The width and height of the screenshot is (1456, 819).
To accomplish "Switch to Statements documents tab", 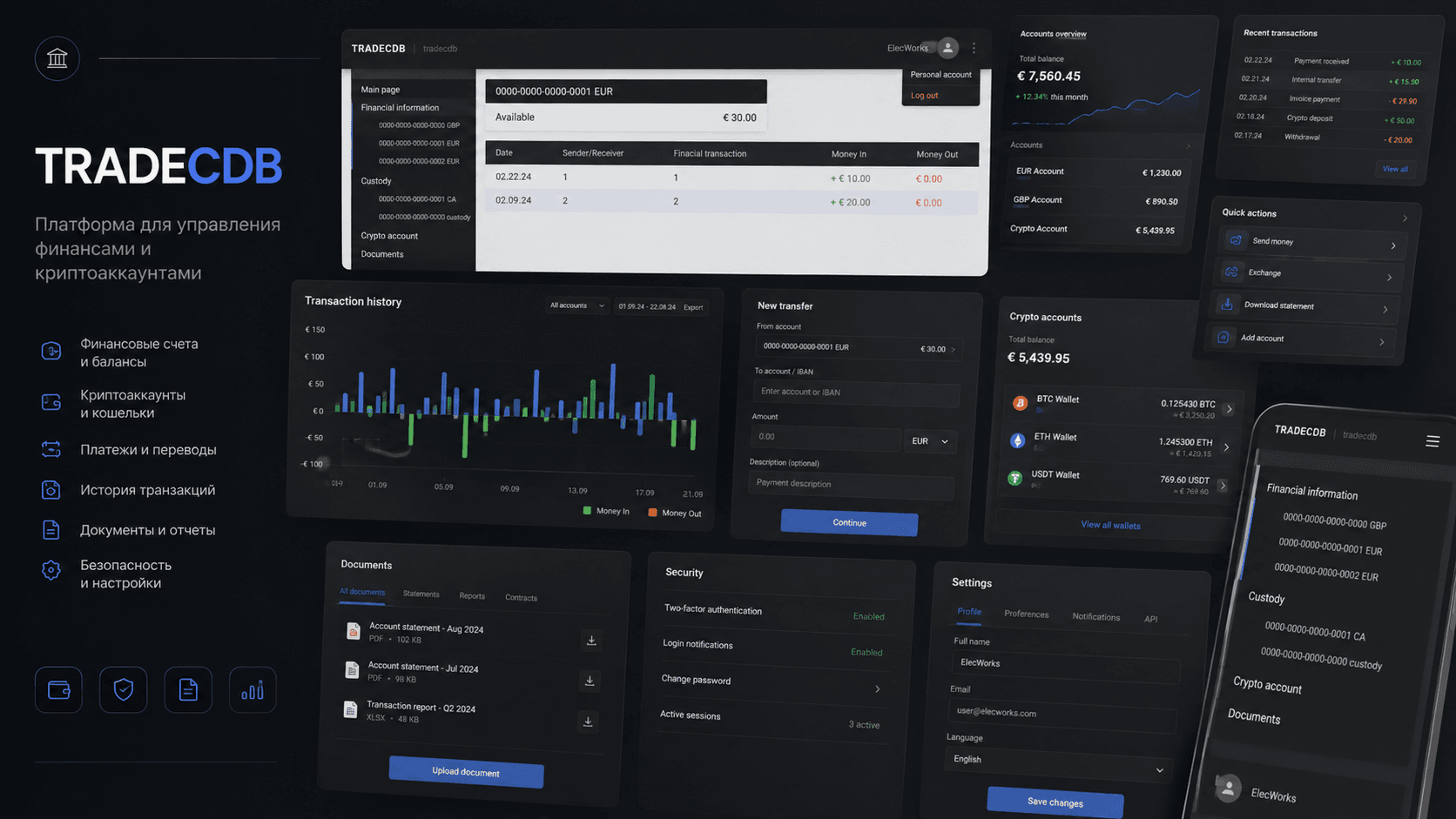I will [421, 594].
